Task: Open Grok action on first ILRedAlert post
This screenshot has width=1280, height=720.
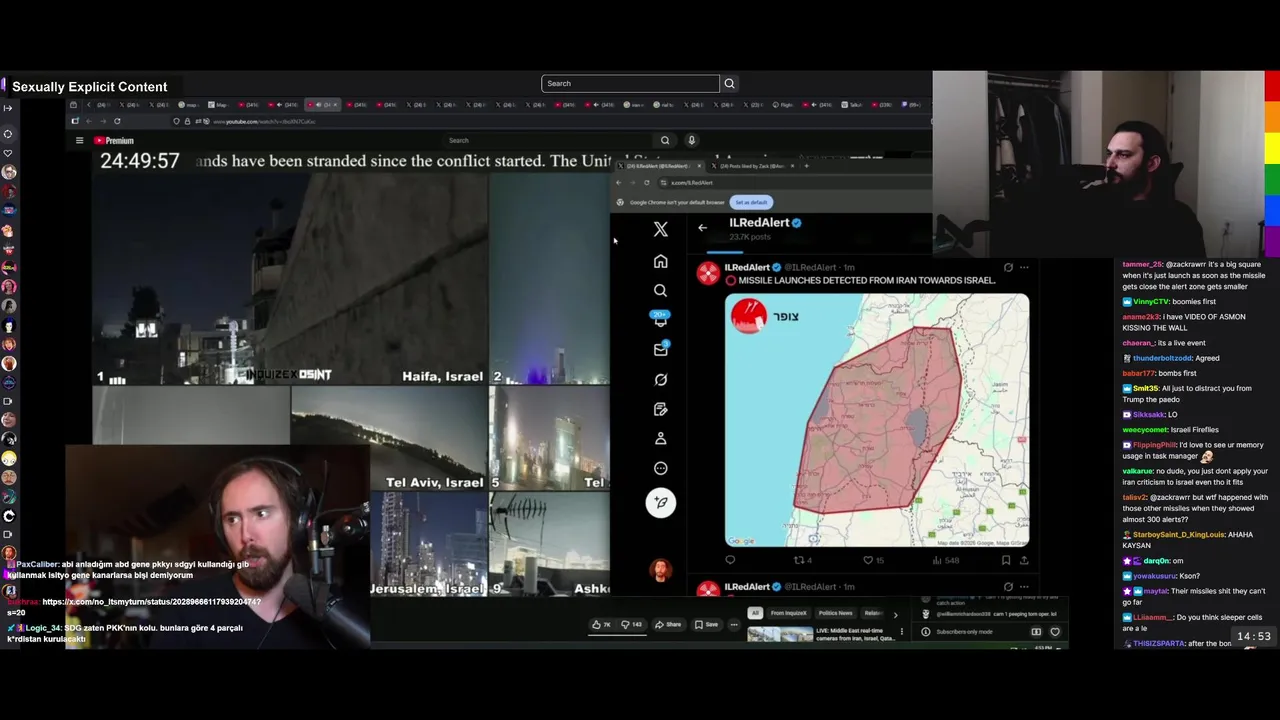Action: coord(1008,267)
